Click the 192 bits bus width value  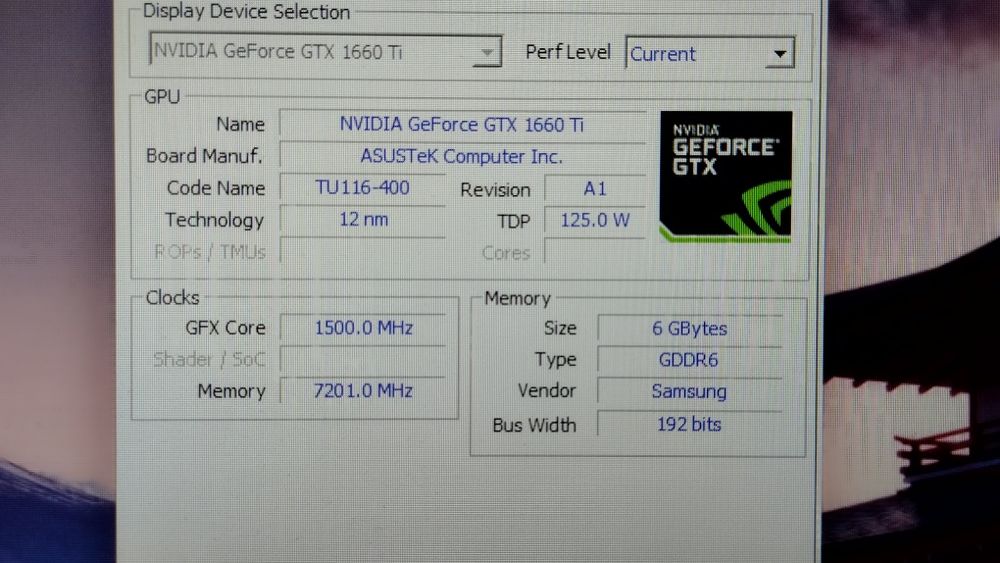(689, 425)
